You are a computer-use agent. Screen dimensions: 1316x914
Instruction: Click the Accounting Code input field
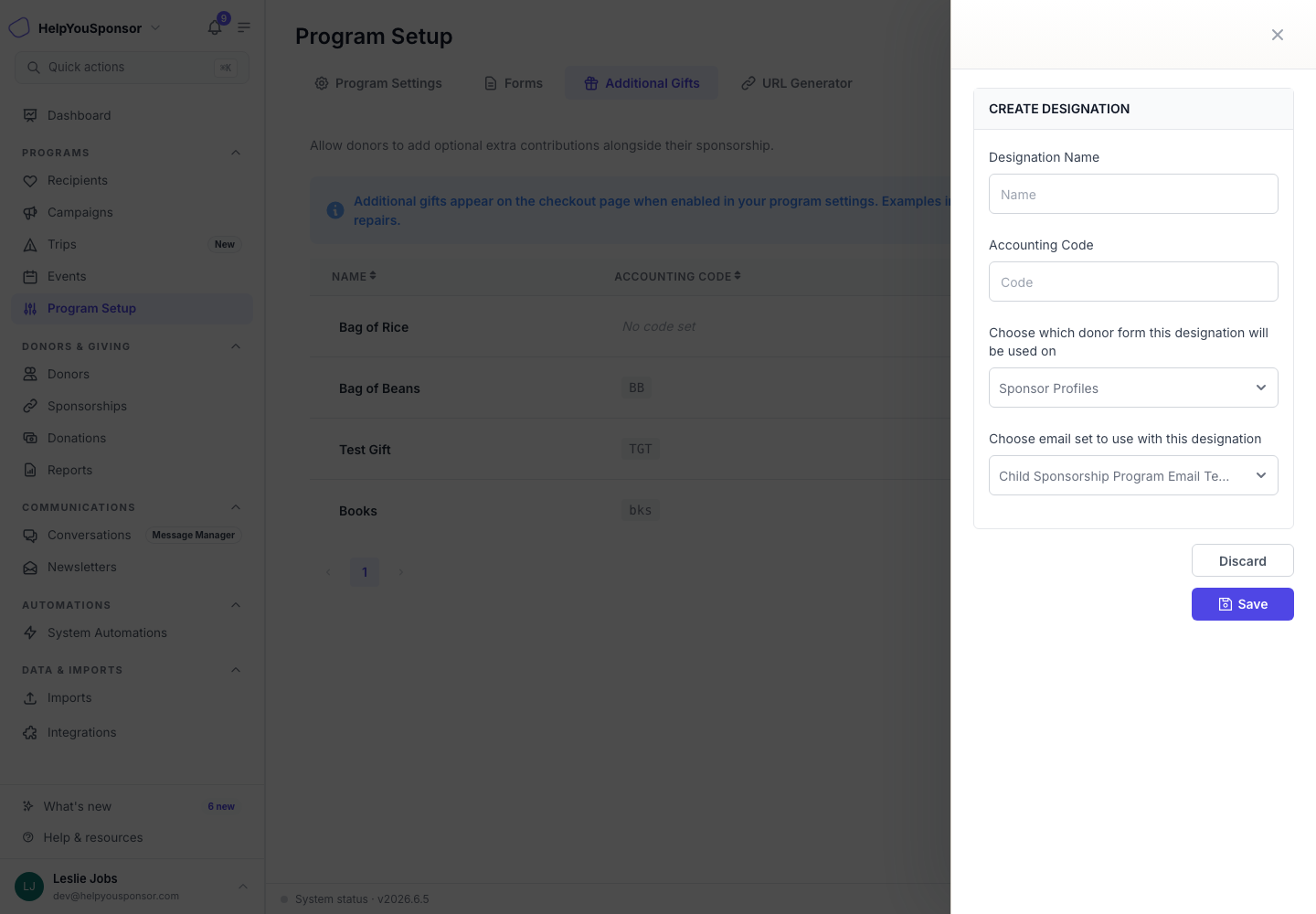click(1133, 282)
